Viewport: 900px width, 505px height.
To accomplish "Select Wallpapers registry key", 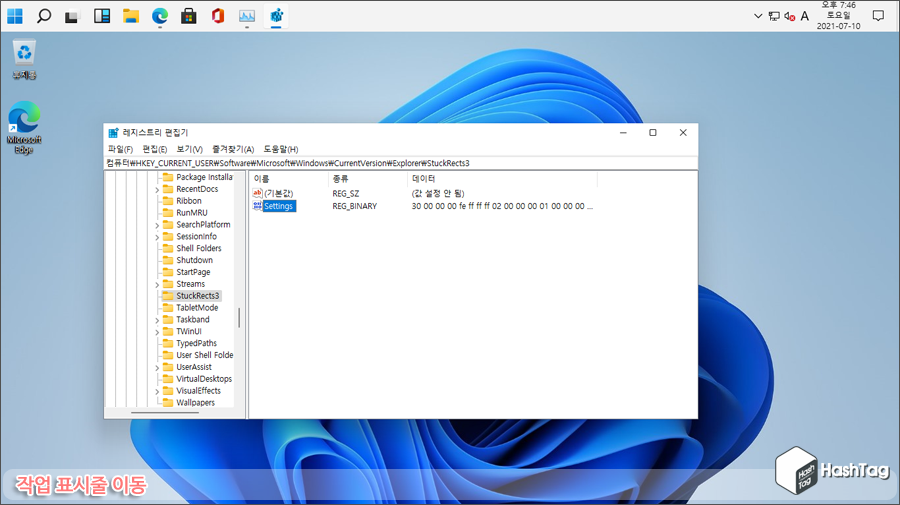I will (195, 402).
